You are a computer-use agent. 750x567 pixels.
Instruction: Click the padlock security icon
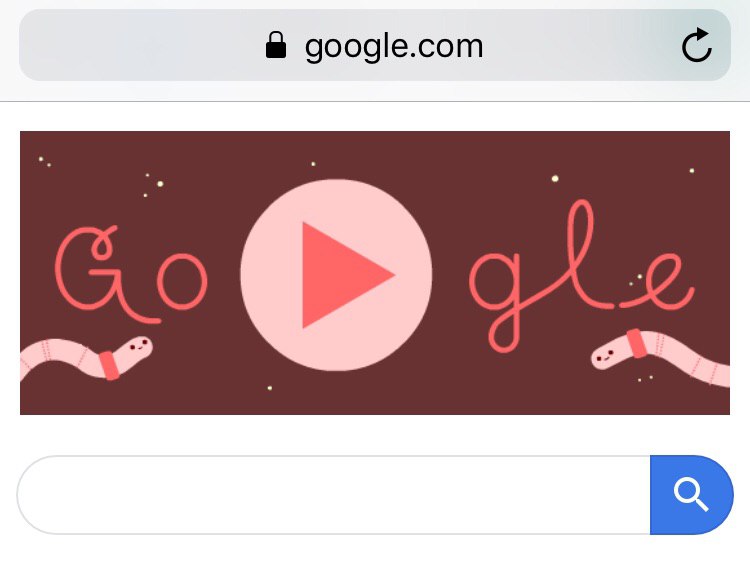(x=276, y=45)
